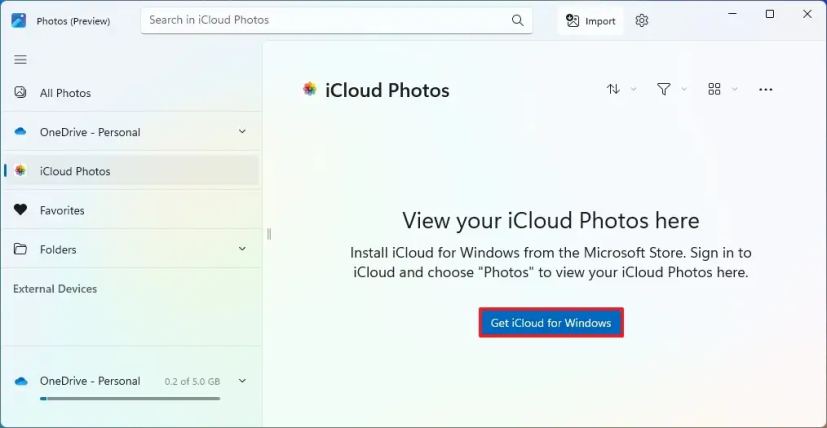Click the Photos app logo icon
Image resolution: width=827 pixels, height=428 pixels.
pos(18,20)
